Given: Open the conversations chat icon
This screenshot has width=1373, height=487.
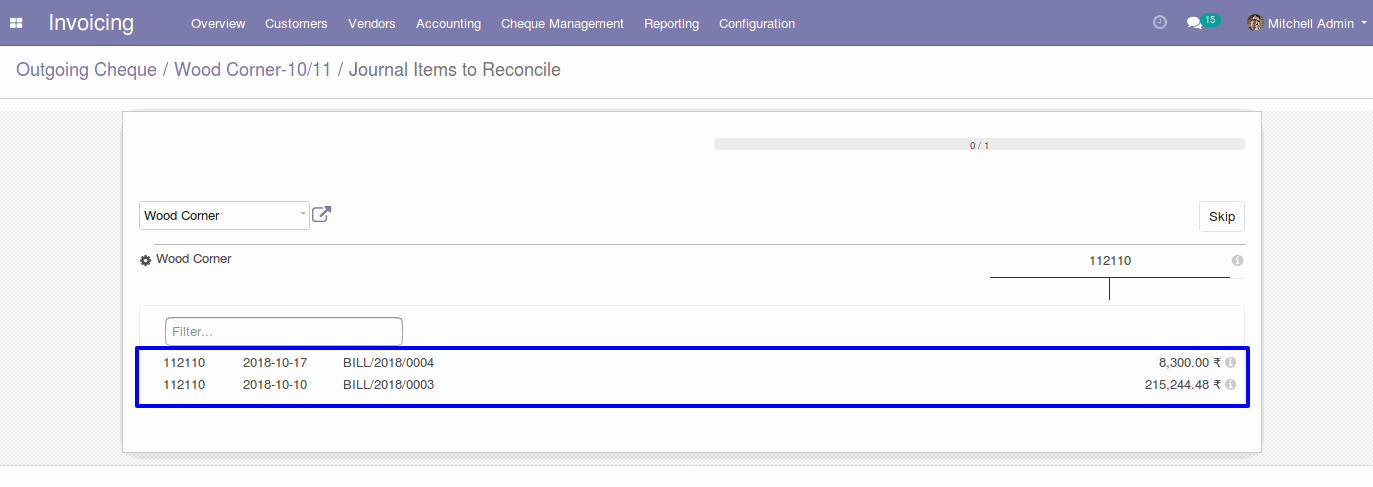Looking at the screenshot, I should tap(1194, 23).
